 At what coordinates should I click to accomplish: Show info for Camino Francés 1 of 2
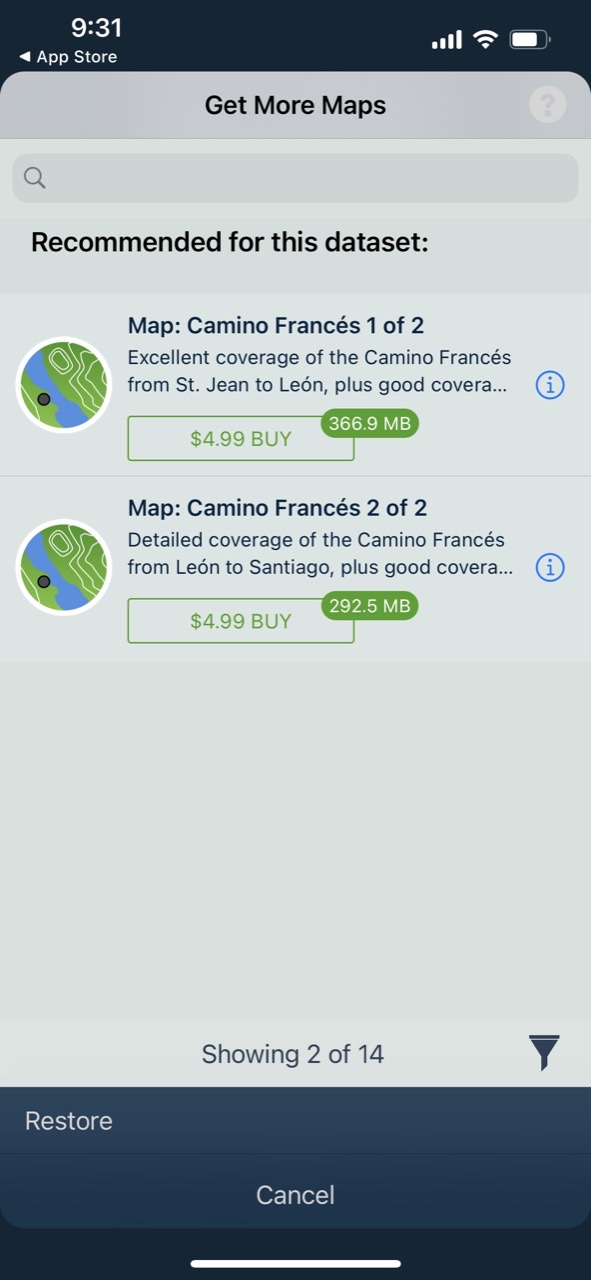[x=550, y=385]
